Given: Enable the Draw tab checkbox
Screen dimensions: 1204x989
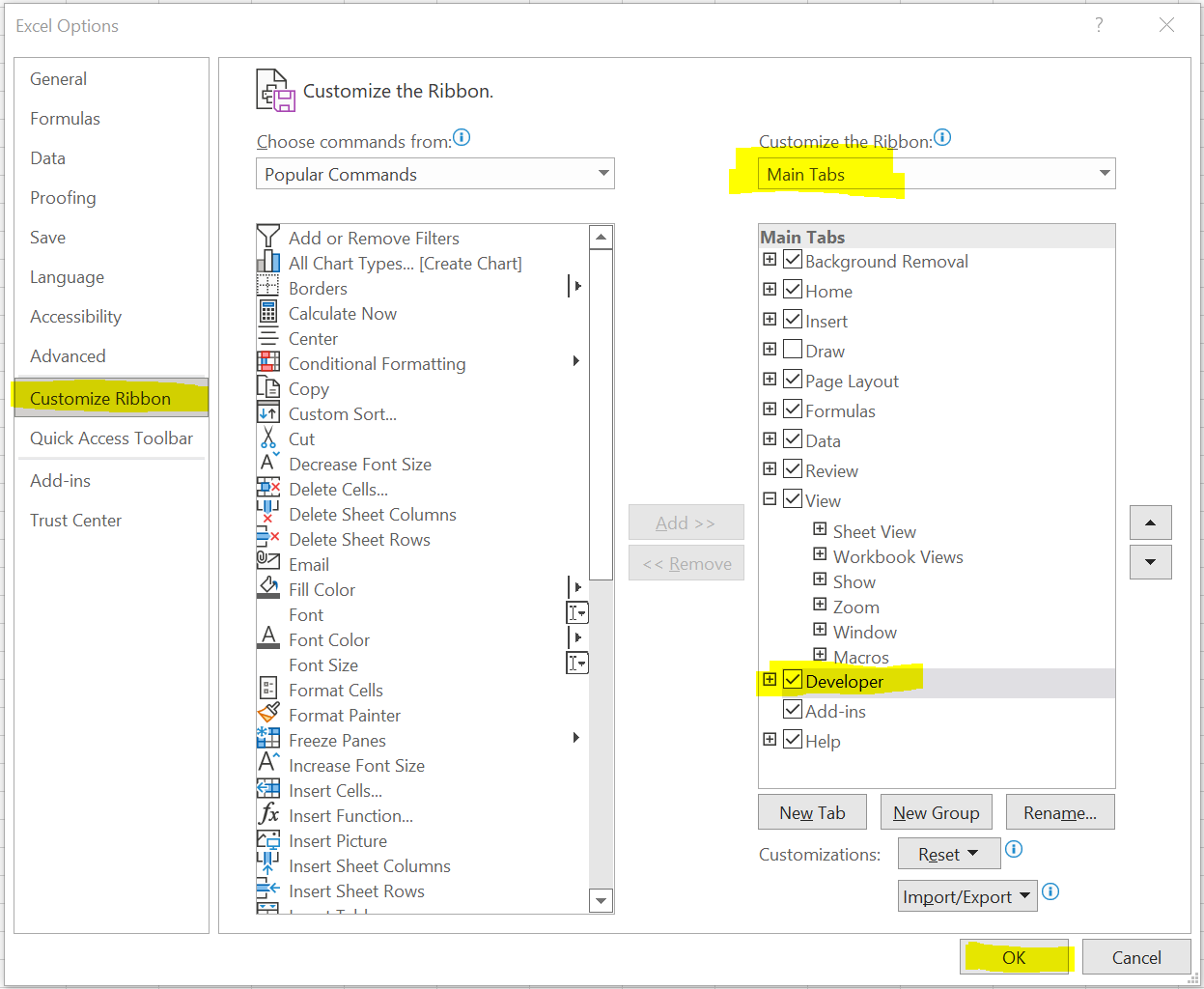Looking at the screenshot, I should (793, 350).
